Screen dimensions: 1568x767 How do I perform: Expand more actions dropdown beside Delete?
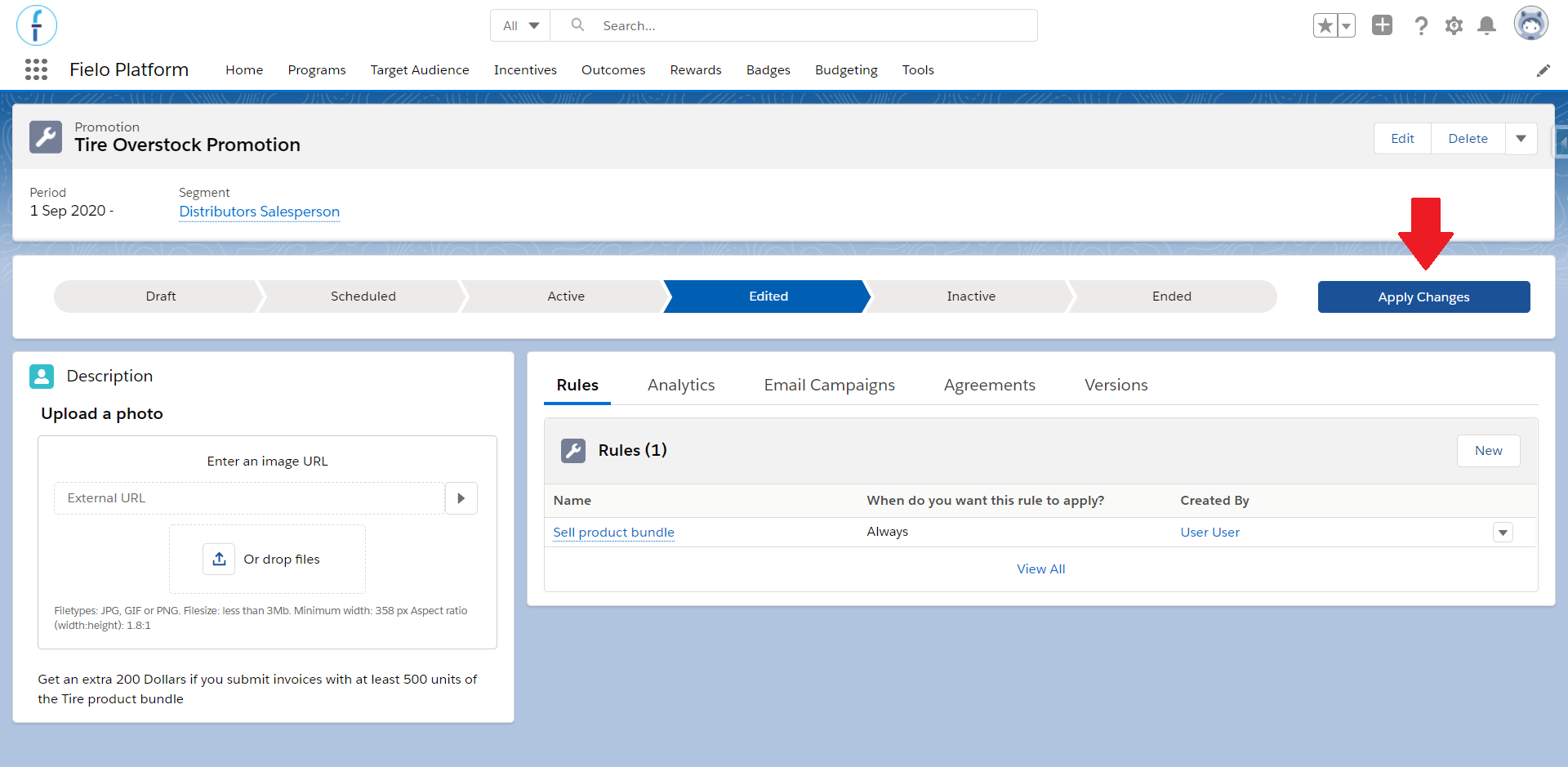tap(1521, 139)
